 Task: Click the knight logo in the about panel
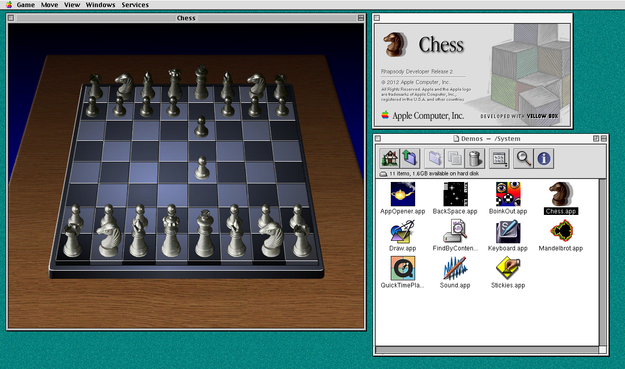395,45
